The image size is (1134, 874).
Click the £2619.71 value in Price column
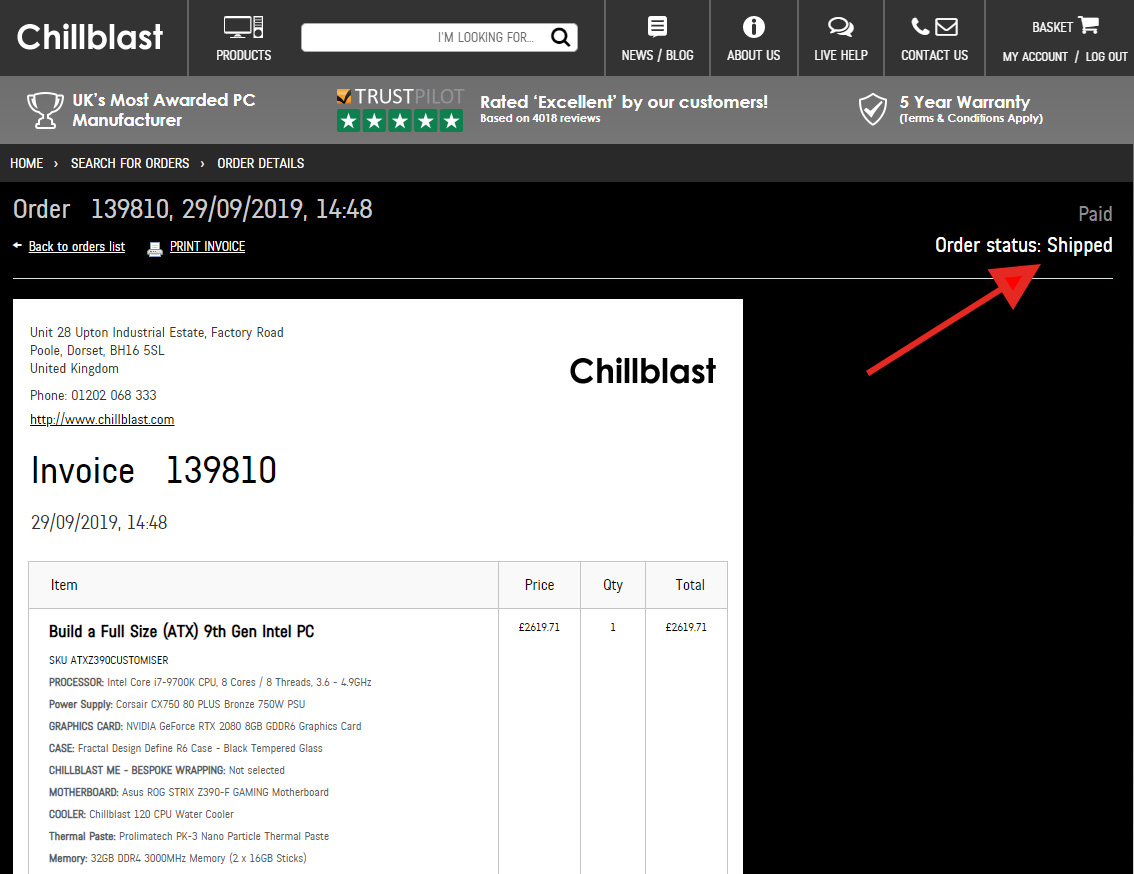click(x=539, y=627)
